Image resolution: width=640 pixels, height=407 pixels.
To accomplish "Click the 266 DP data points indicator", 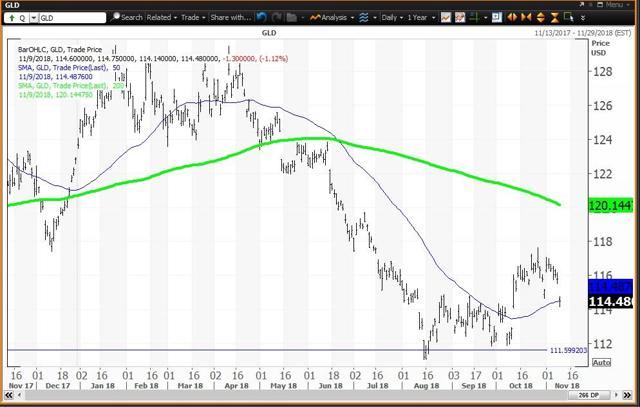I will point(591,395).
